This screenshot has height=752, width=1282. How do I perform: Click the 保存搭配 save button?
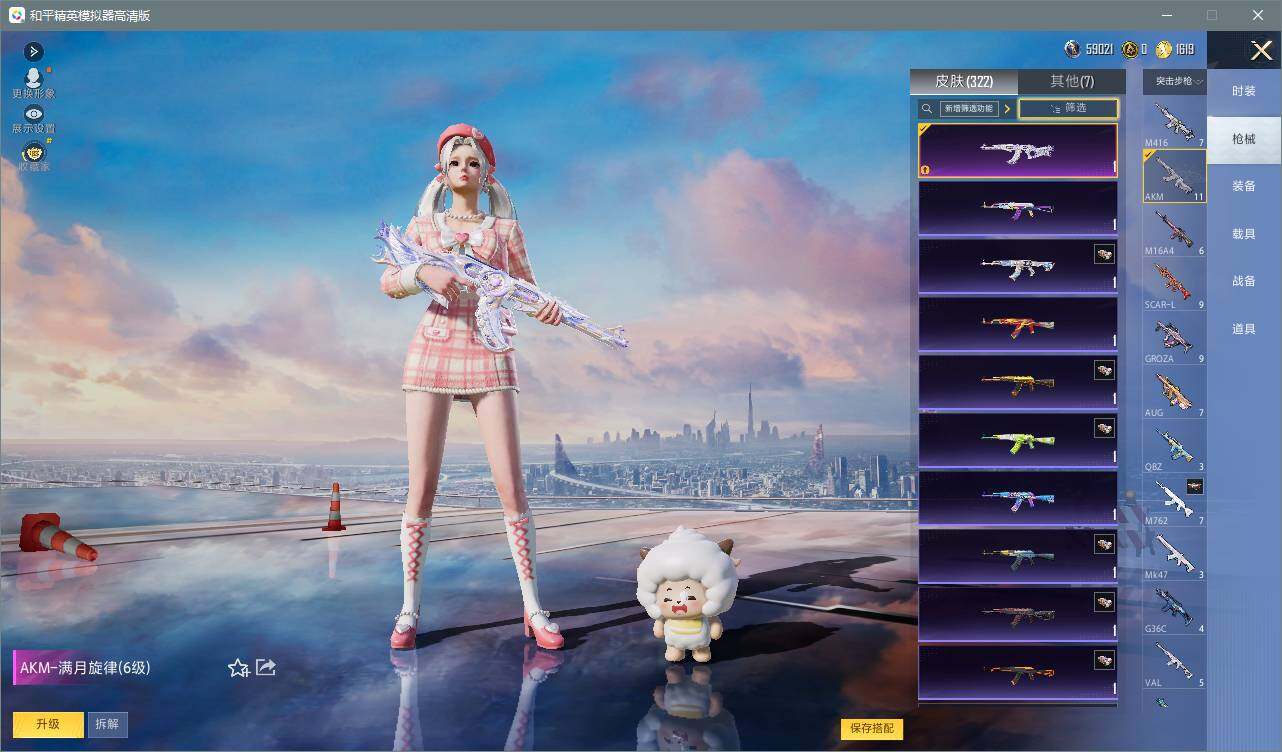tap(872, 729)
